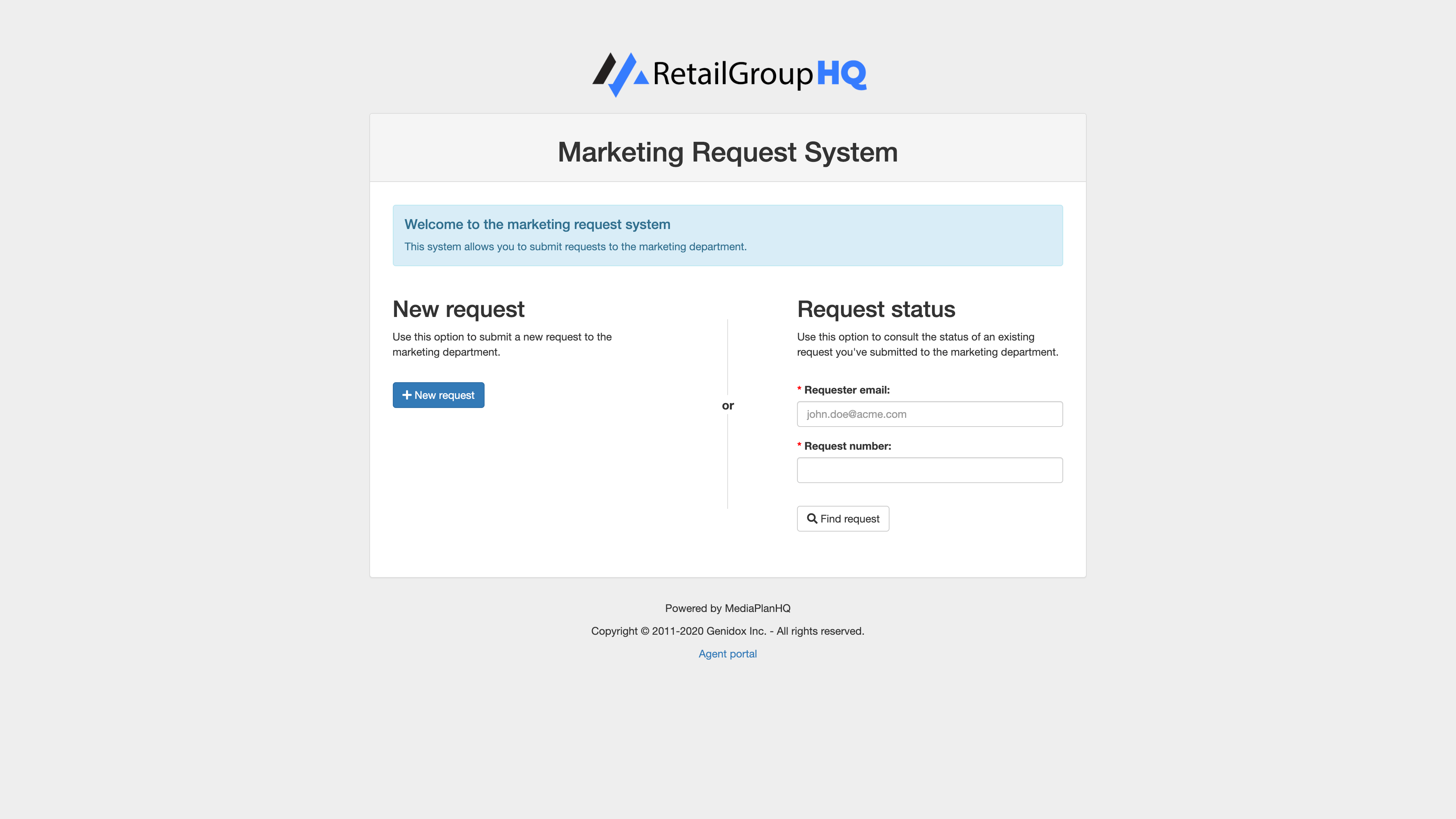Click the magnifying glass icon in Find request
The image size is (1456, 819).
[812, 518]
